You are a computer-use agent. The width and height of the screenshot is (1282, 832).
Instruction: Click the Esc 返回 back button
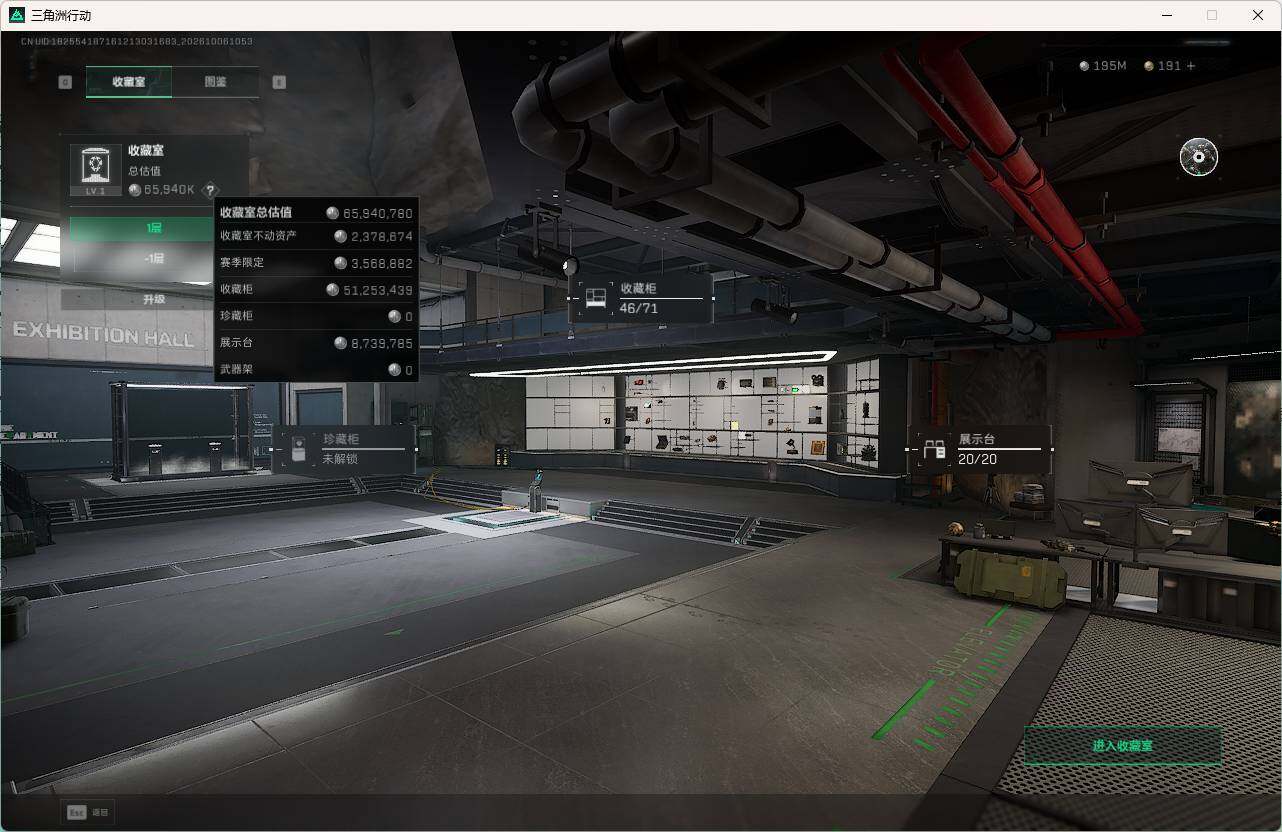pyautogui.click(x=88, y=812)
